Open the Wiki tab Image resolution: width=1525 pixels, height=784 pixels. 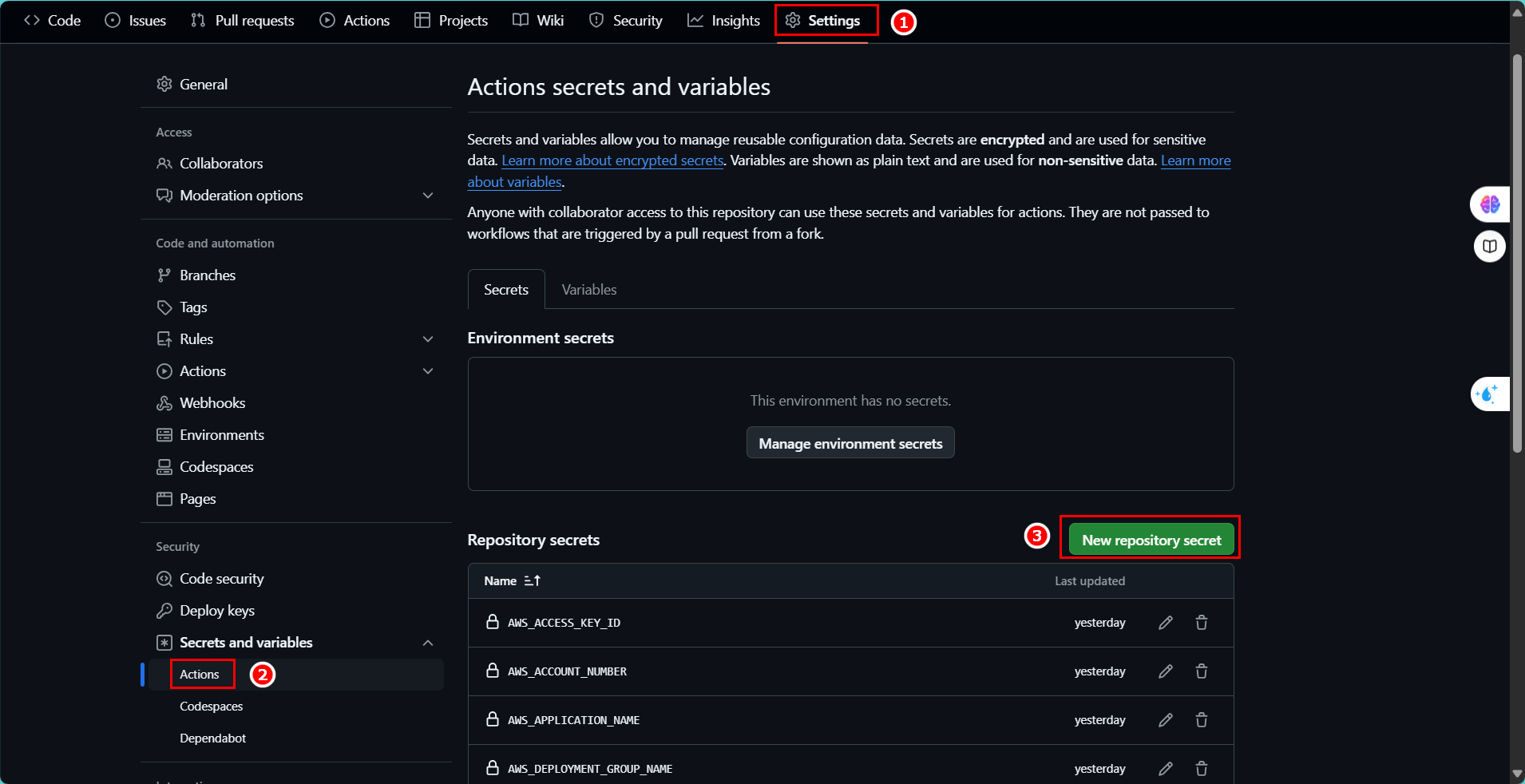(538, 21)
